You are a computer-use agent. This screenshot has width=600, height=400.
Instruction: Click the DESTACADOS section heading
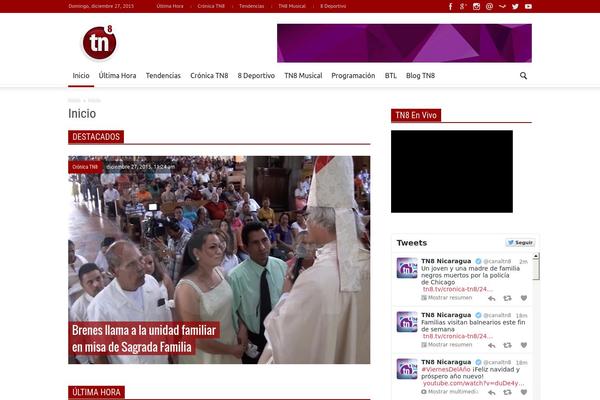pos(96,137)
